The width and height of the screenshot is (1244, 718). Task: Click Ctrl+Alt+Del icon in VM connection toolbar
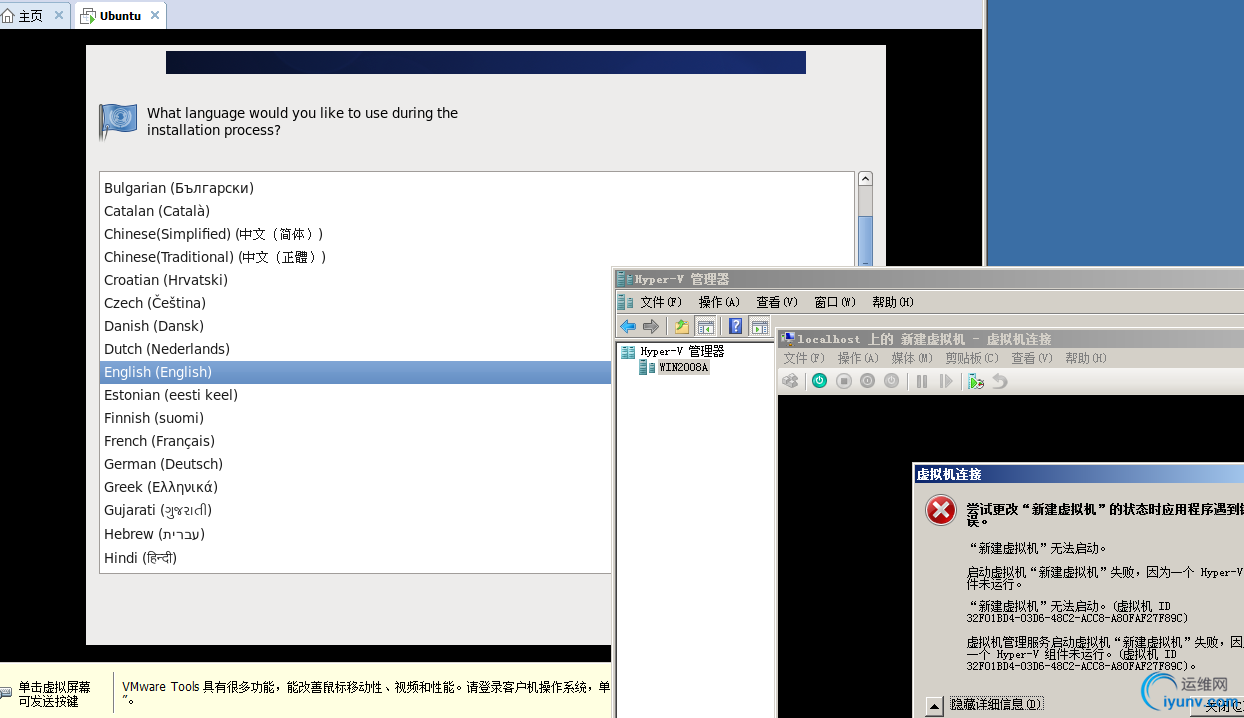791,381
